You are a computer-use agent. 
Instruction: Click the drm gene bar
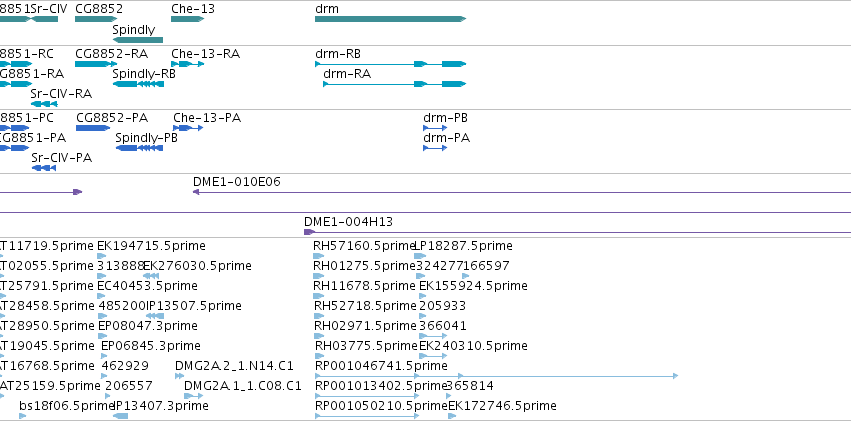(x=390, y=19)
